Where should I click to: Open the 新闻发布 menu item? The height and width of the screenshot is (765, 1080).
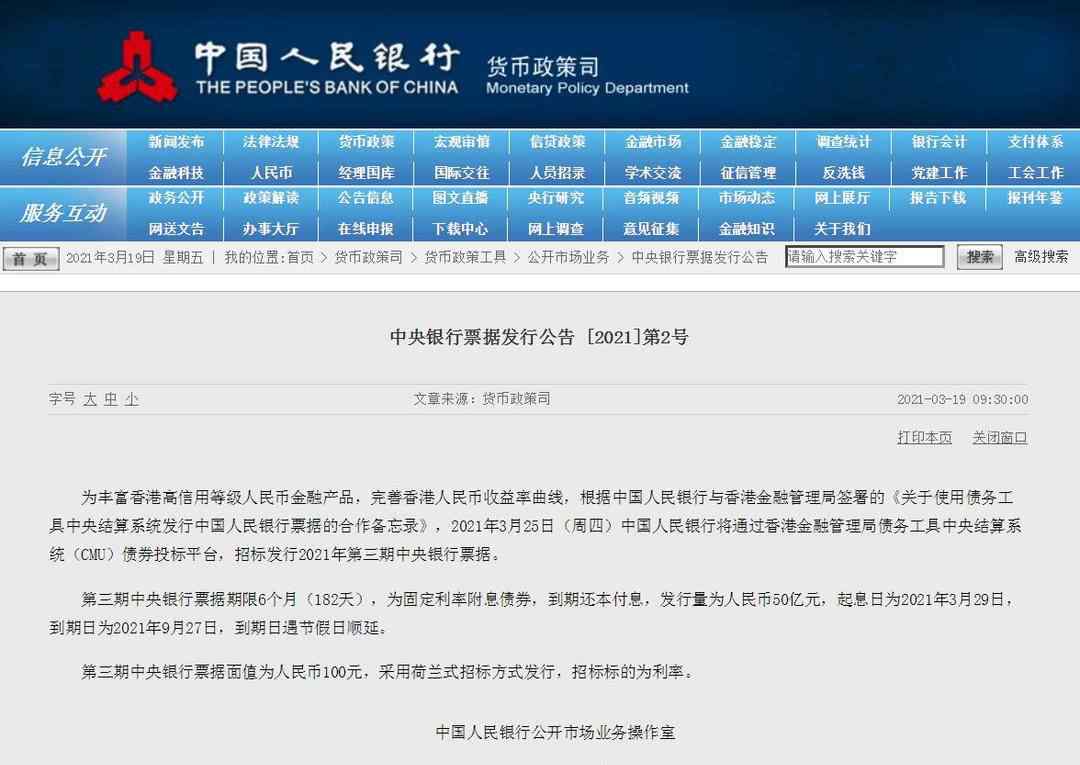tap(176, 142)
